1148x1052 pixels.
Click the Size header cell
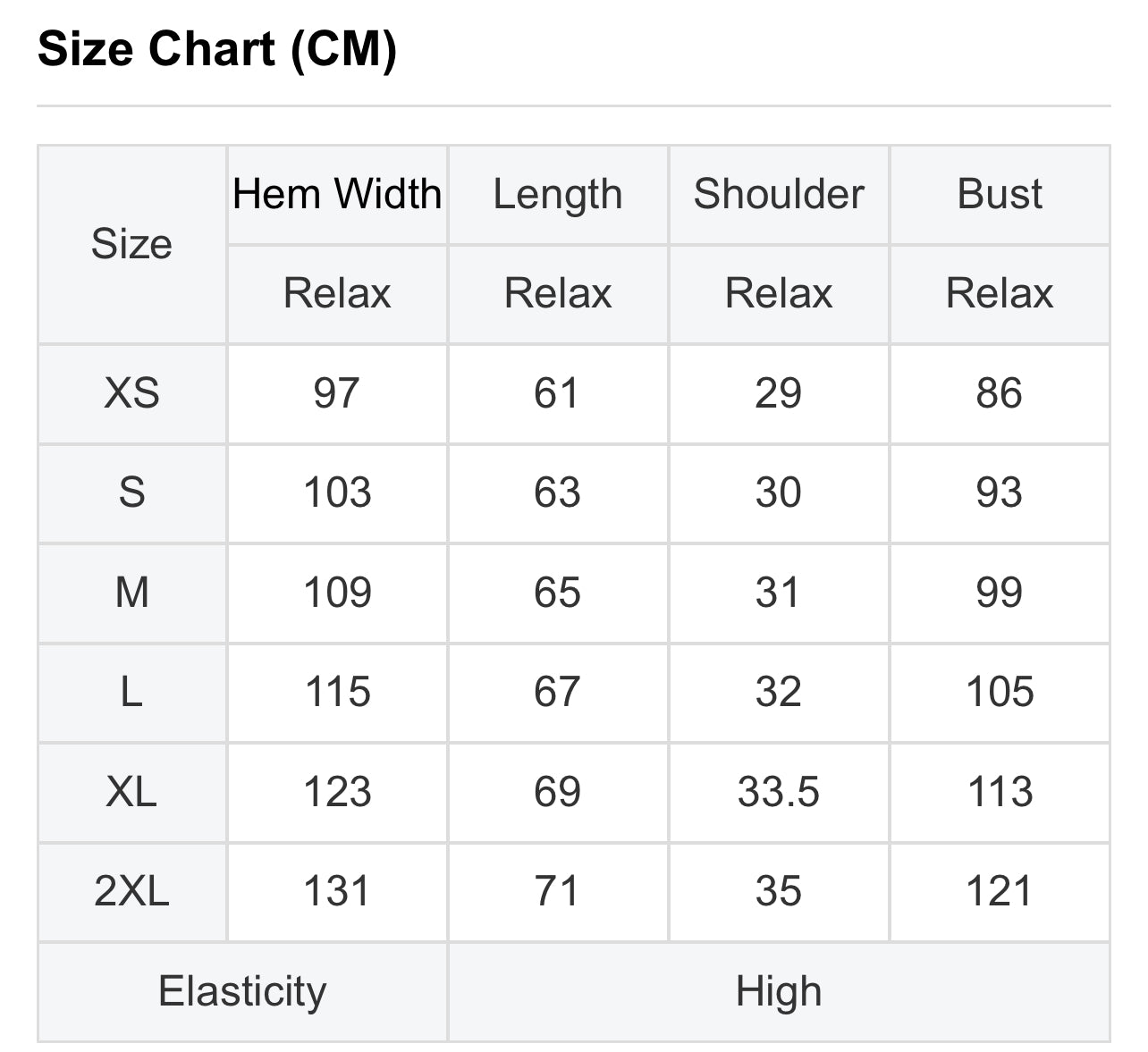click(x=131, y=245)
